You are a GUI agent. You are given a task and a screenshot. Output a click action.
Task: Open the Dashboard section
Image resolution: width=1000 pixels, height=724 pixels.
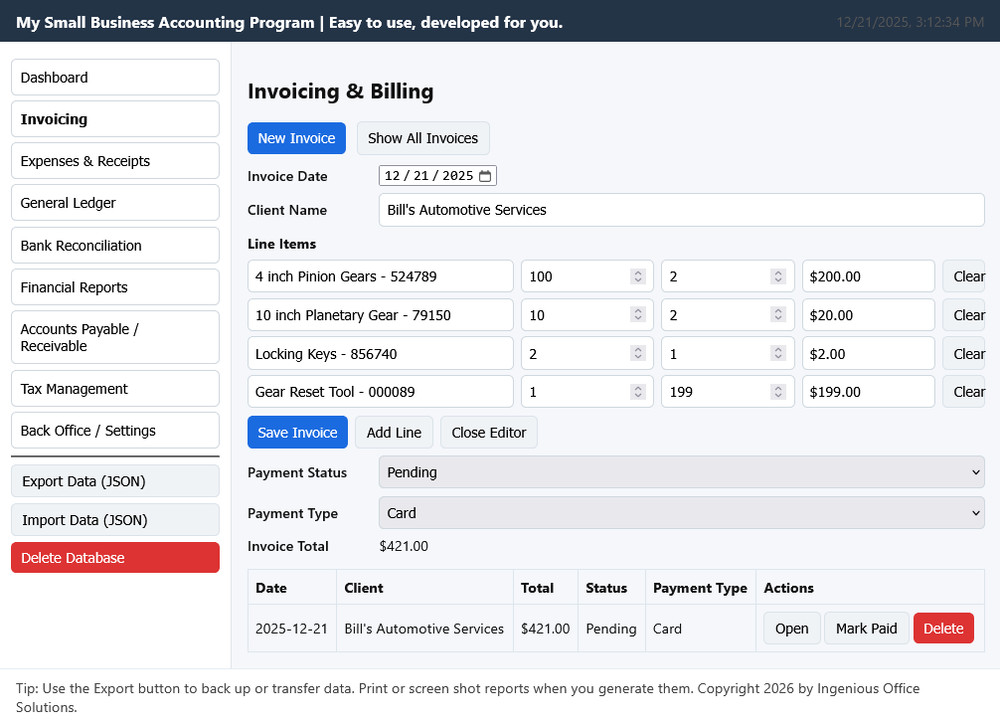coord(115,78)
